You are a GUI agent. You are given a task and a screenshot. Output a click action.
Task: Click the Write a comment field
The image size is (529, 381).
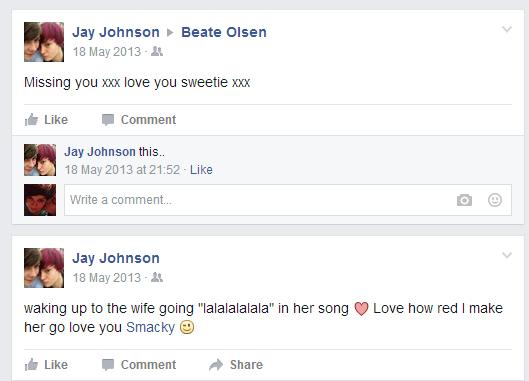point(288,200)
